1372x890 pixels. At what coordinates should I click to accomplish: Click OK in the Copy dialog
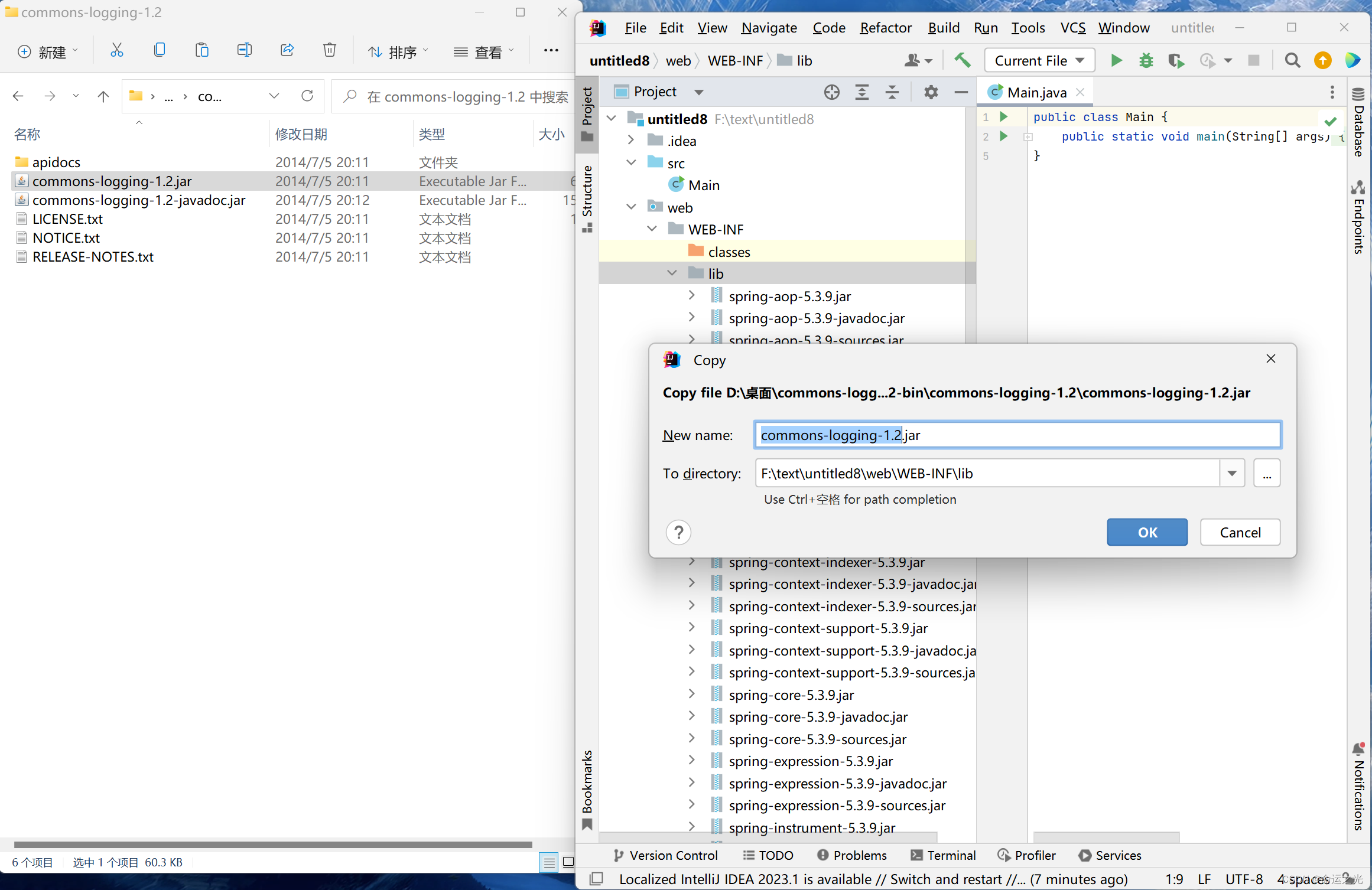coord(1147,532)
